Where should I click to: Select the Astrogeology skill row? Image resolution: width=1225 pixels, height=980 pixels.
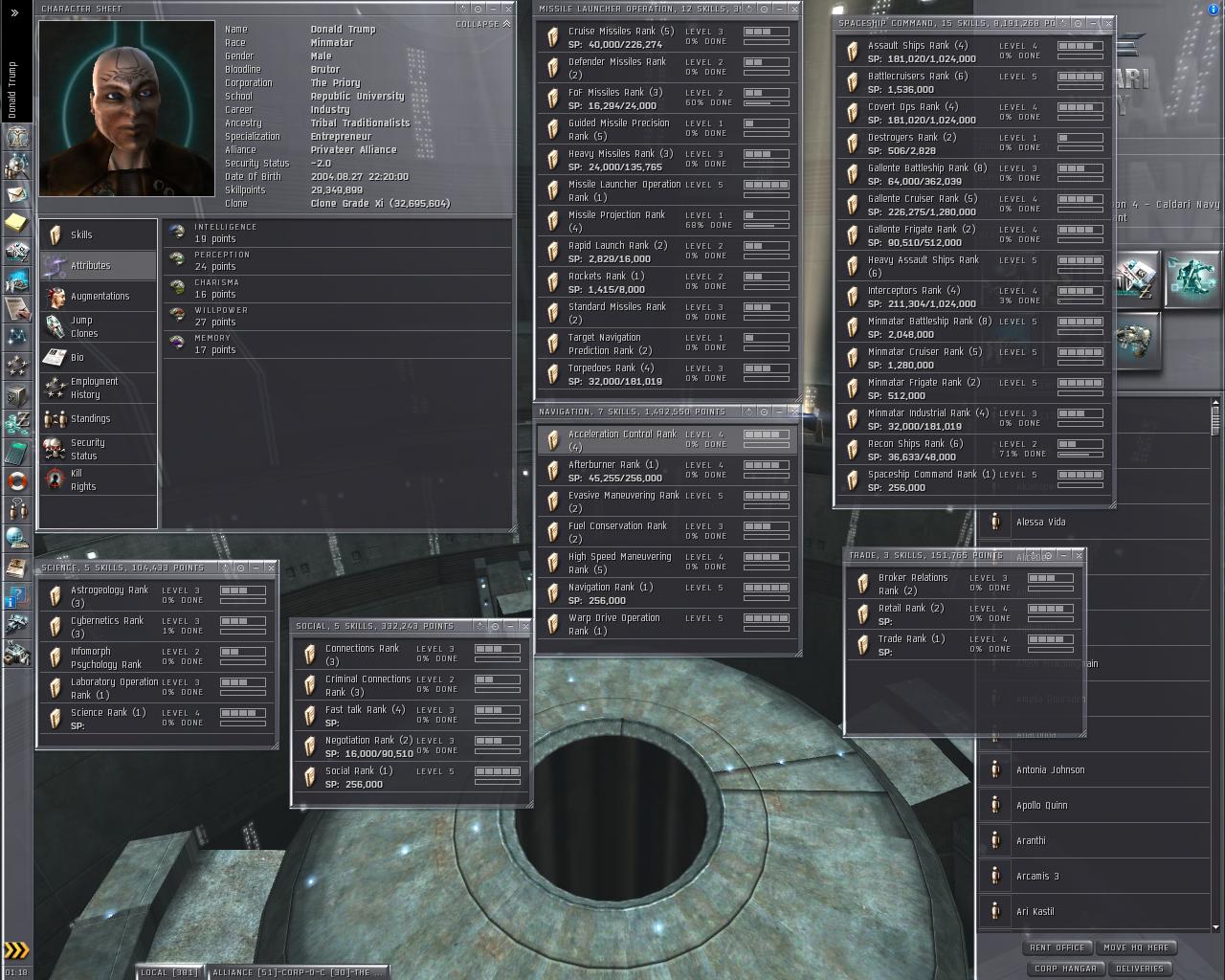point(156,596)
